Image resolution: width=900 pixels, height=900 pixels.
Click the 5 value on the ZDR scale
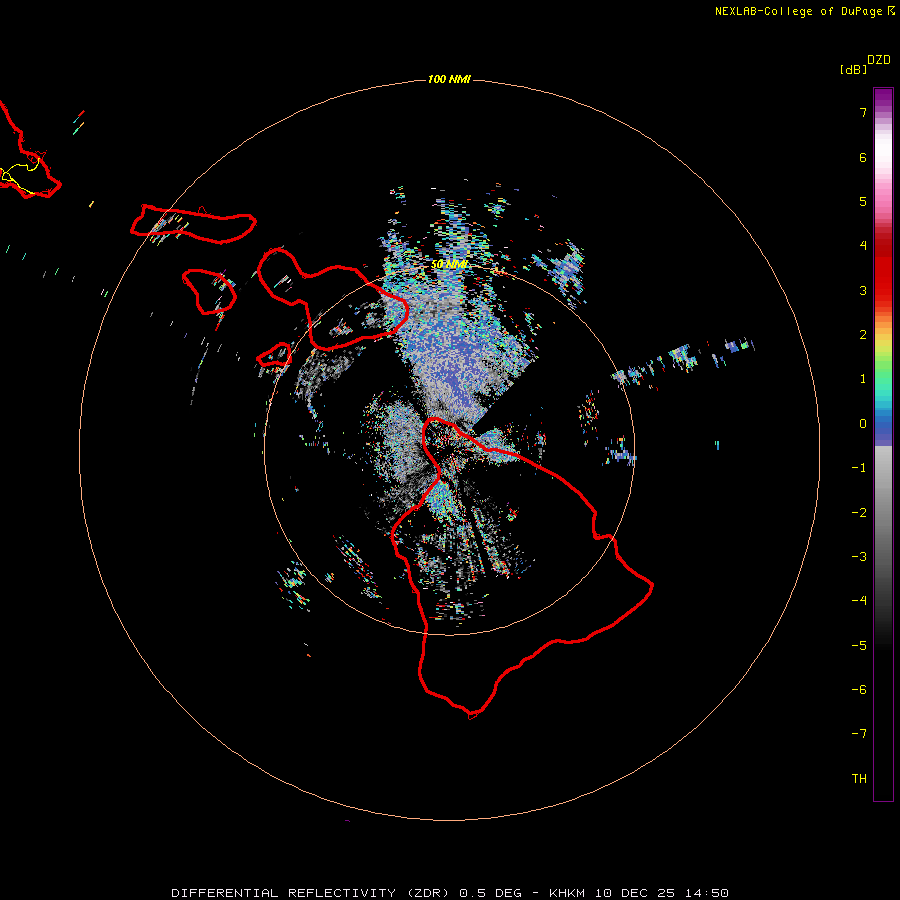863,201
